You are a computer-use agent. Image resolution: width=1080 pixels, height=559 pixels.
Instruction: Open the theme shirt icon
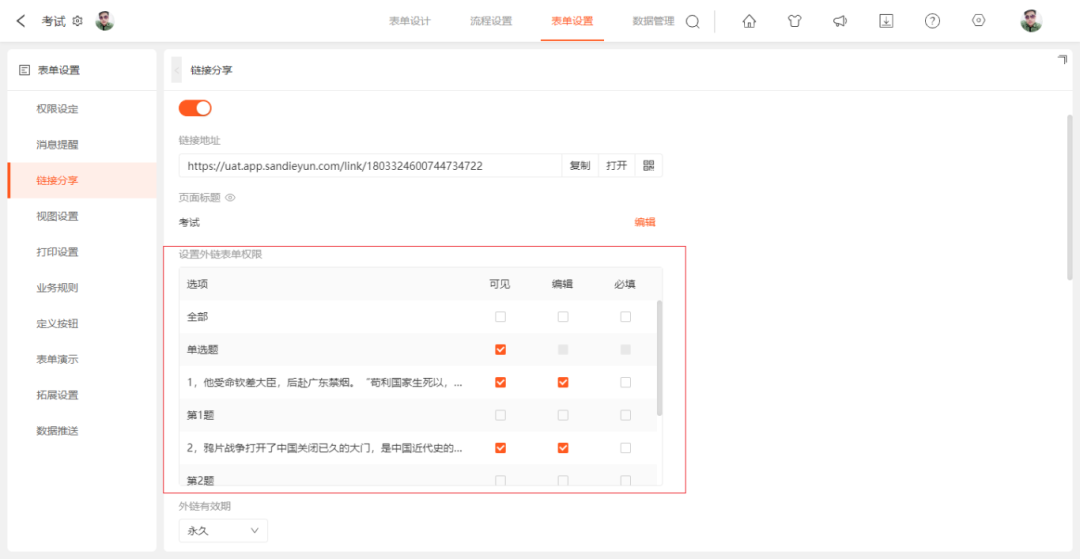tap(794, 21)
